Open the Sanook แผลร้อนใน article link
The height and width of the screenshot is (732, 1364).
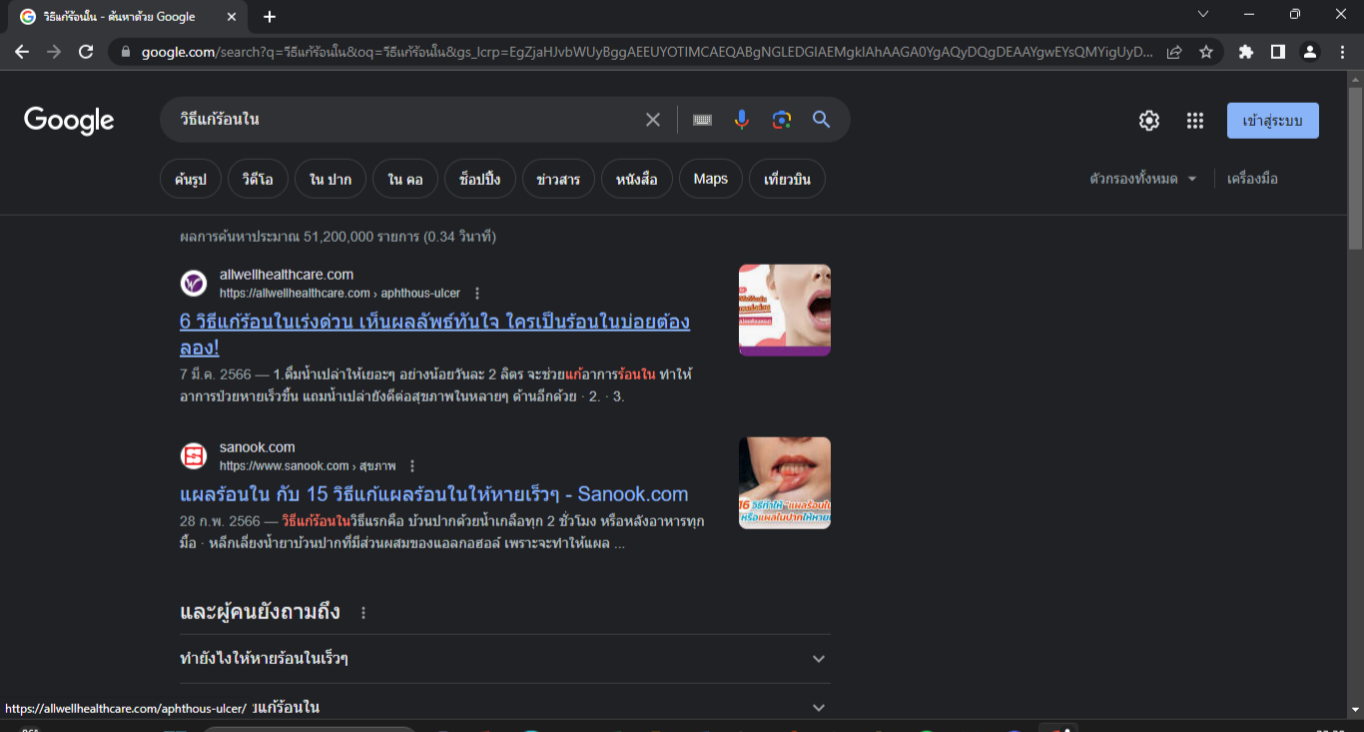point(434,494)
